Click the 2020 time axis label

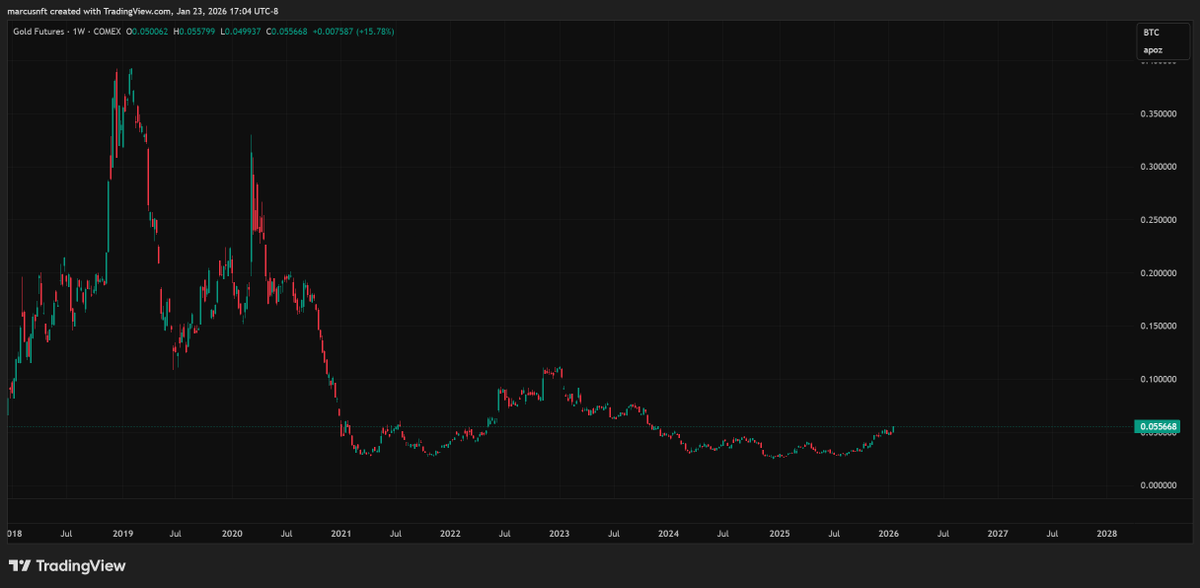click(x=232, y=534)
